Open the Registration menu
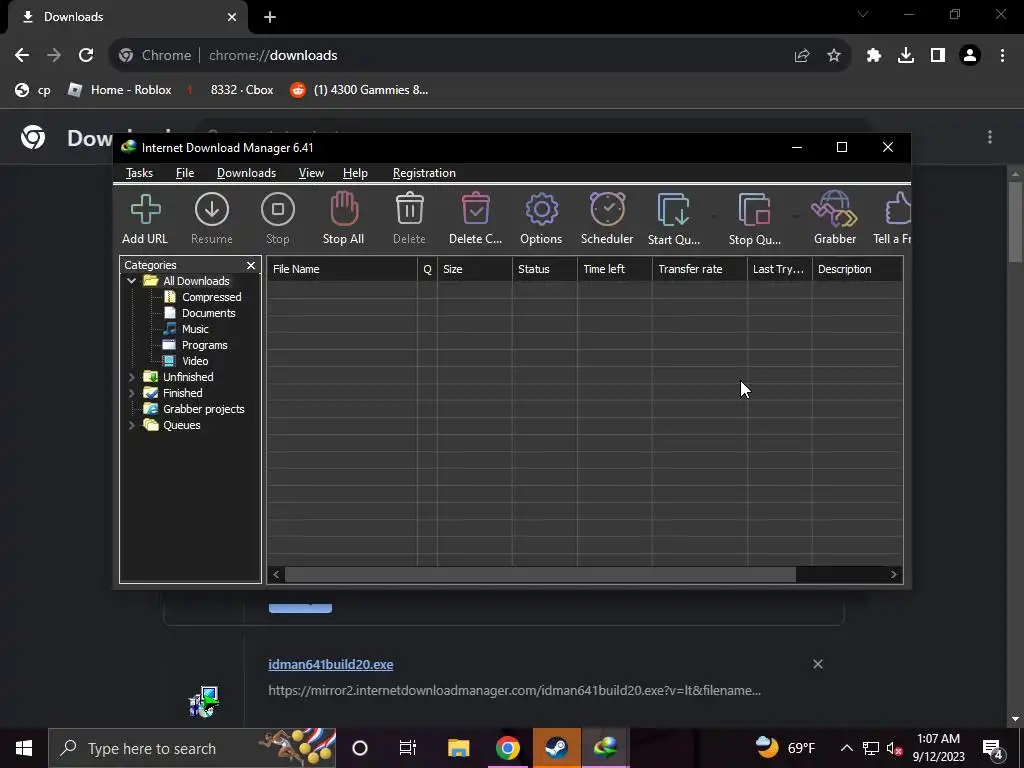Screen dimensions: 1024x768 click(424, 173)
